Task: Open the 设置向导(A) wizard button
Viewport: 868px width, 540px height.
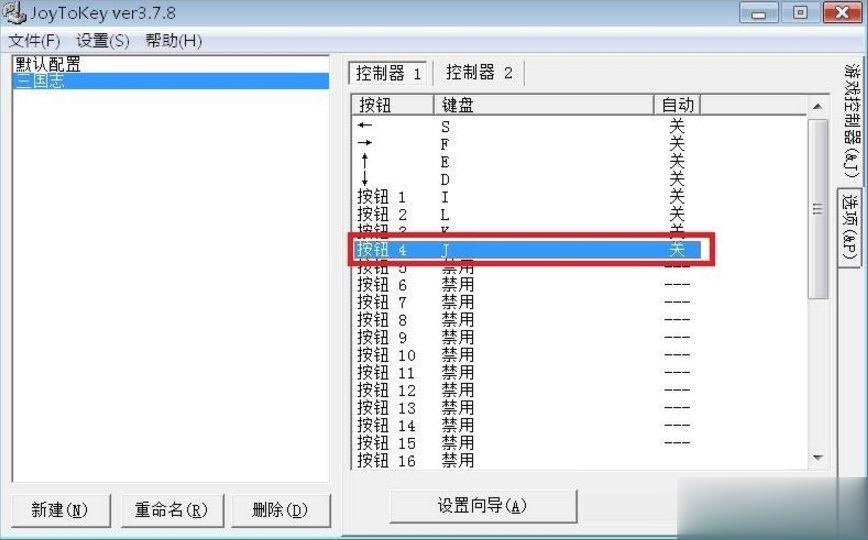Action: coord(483,505)
